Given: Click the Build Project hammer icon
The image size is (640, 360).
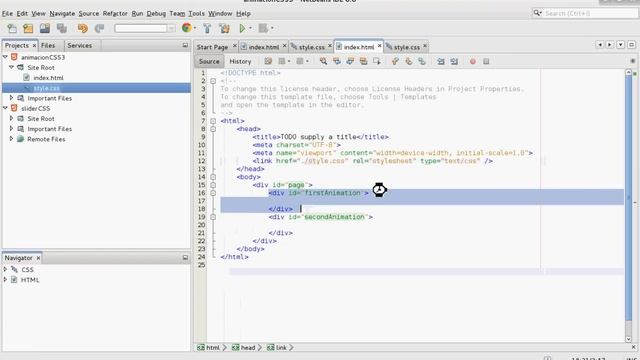Looking at the screenshot, I should (x=207, y=28).
